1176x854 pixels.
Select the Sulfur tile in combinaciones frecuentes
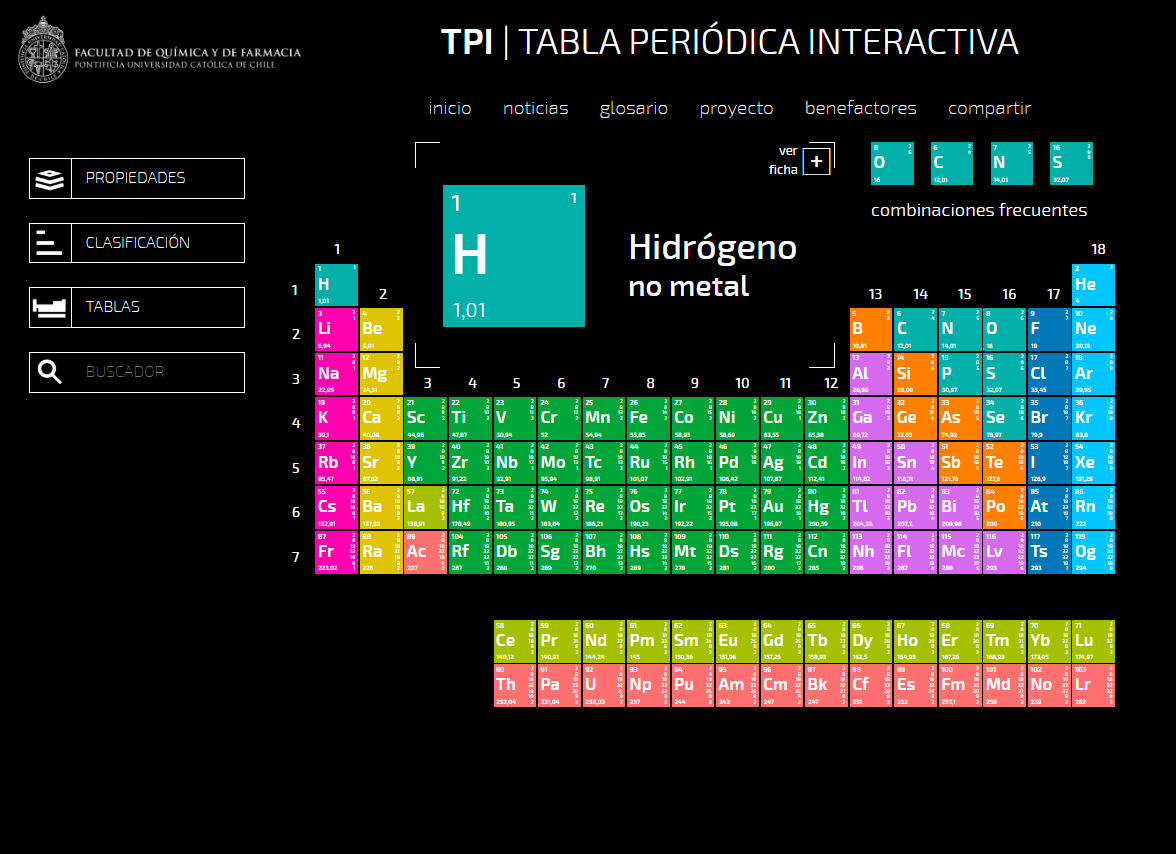tap(1071, 163)
